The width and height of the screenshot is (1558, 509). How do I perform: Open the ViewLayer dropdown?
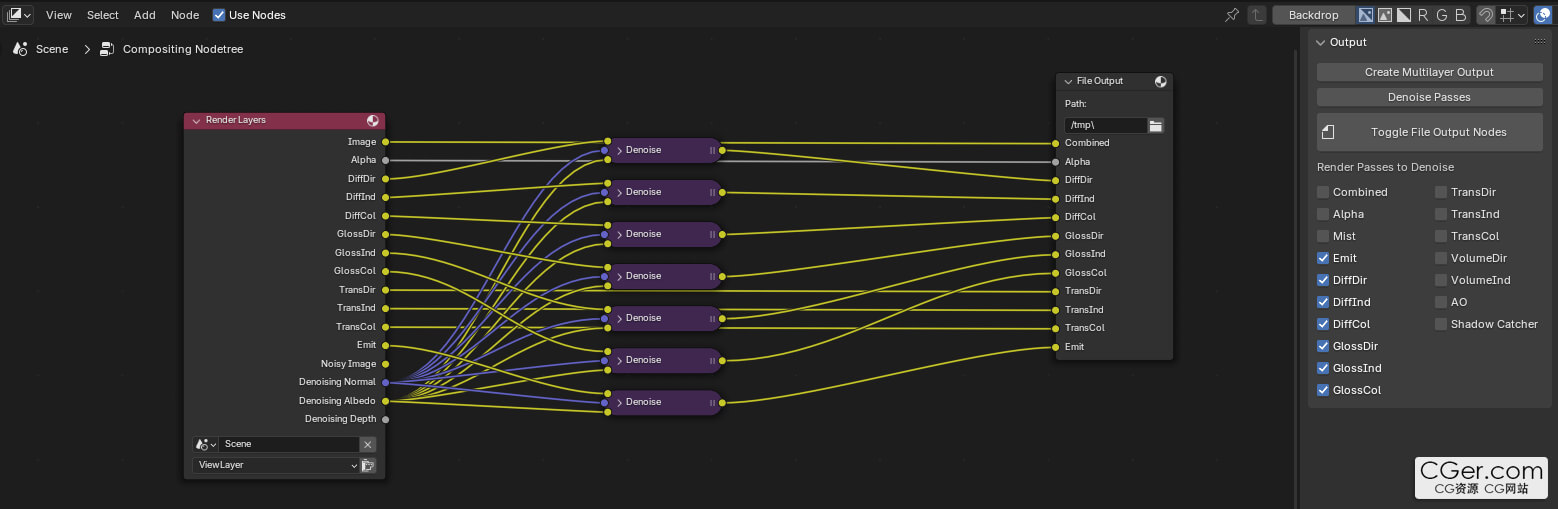tap(275, 465)
